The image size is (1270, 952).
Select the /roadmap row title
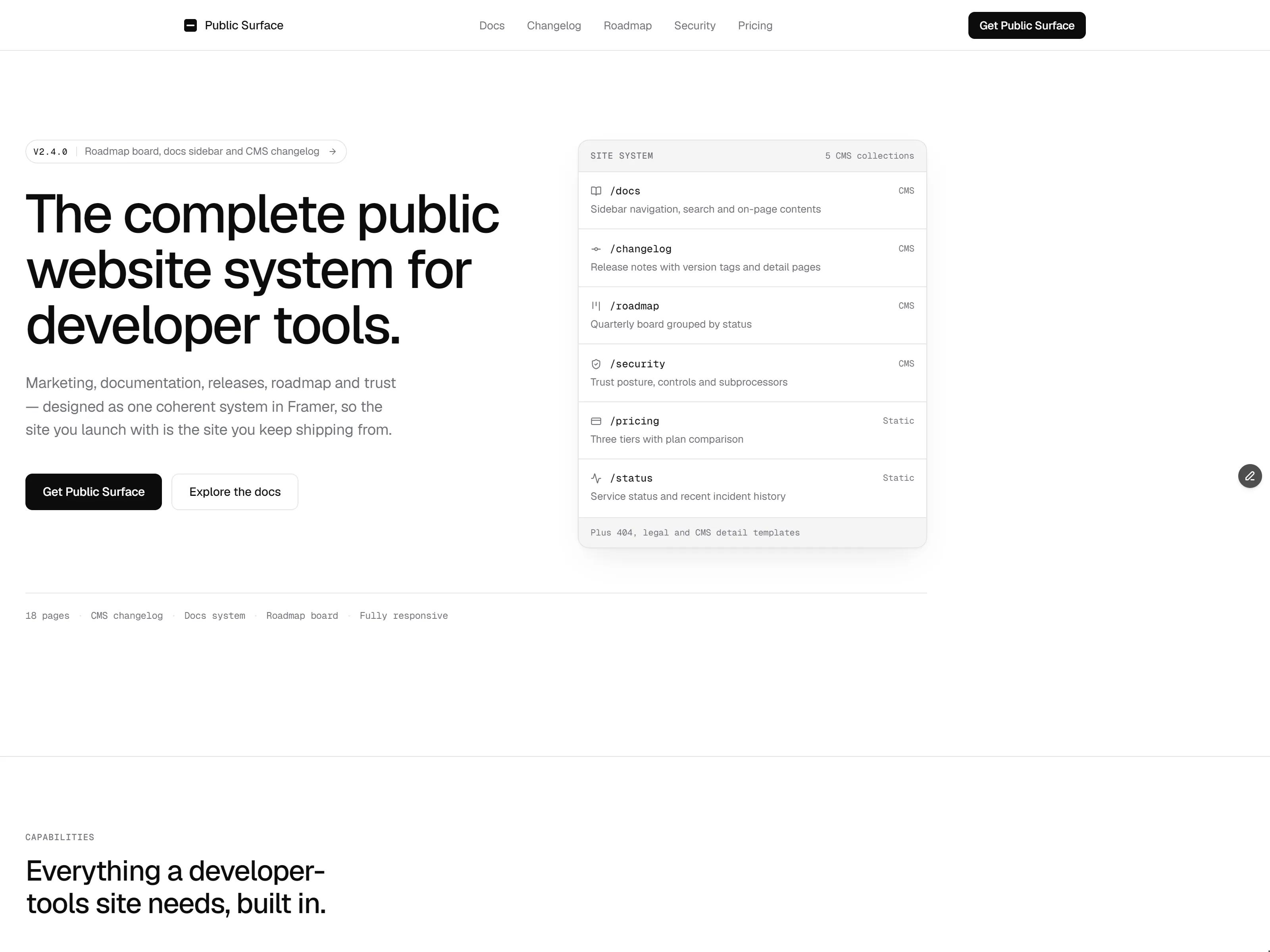(635, 306)
